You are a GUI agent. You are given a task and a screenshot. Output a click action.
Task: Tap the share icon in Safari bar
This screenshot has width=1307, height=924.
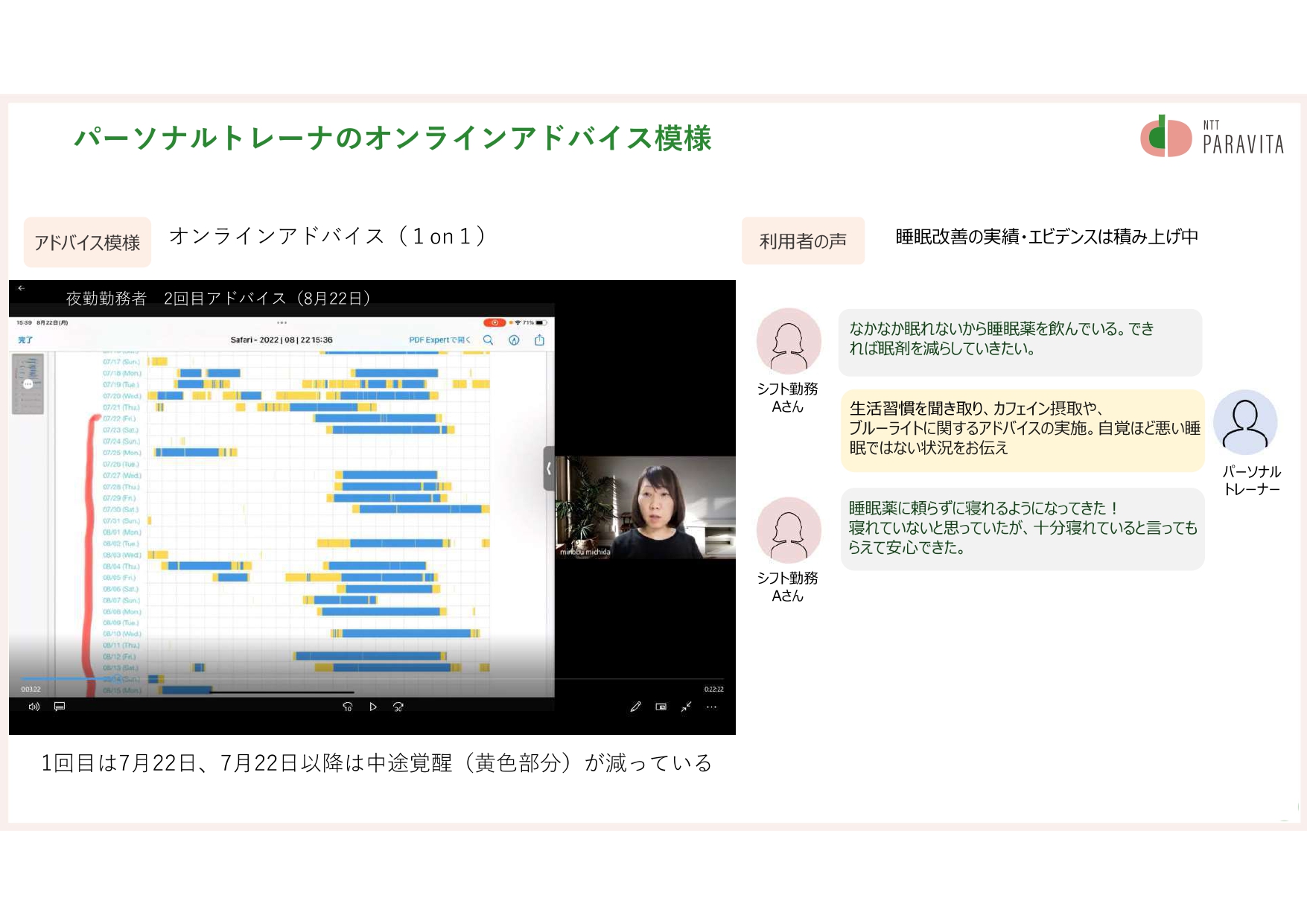click(x=539, y=340)
